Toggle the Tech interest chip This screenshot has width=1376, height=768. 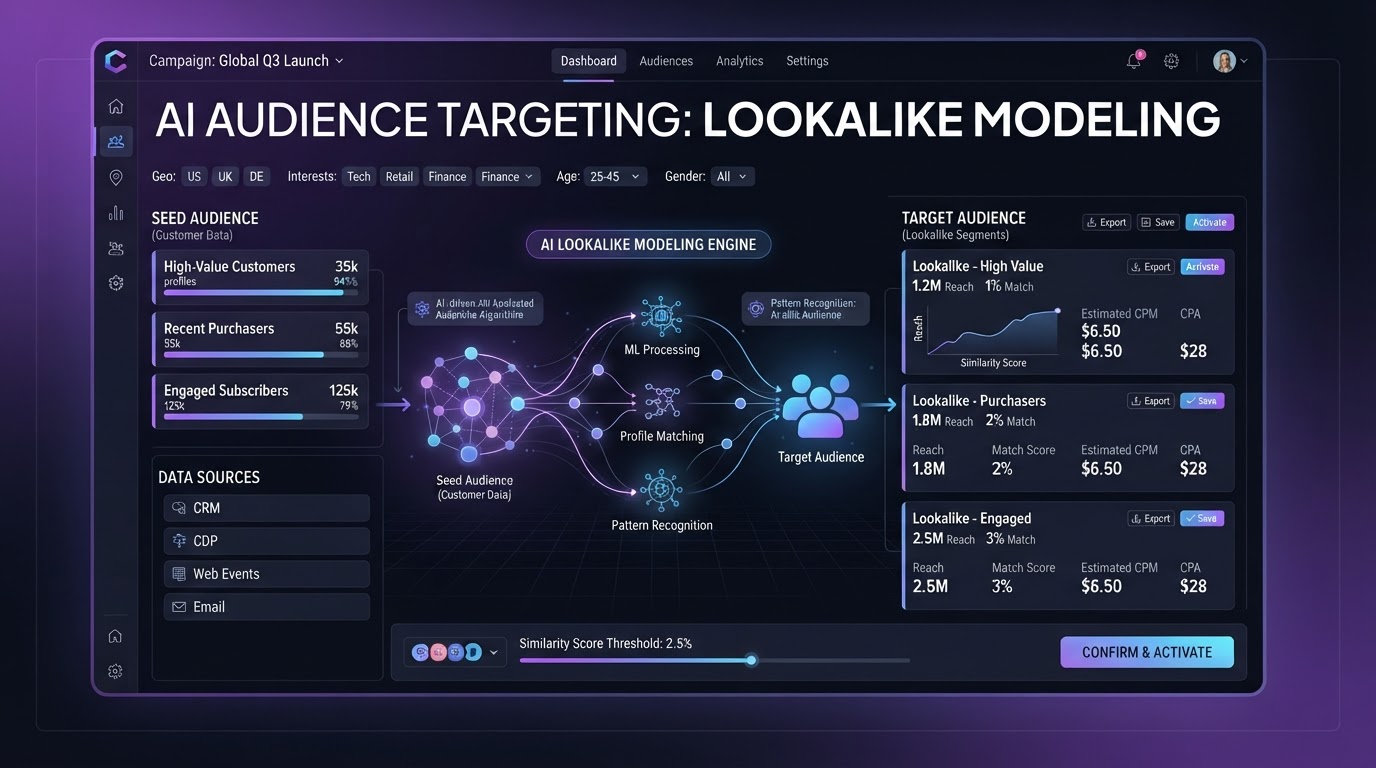coord(358,177)
